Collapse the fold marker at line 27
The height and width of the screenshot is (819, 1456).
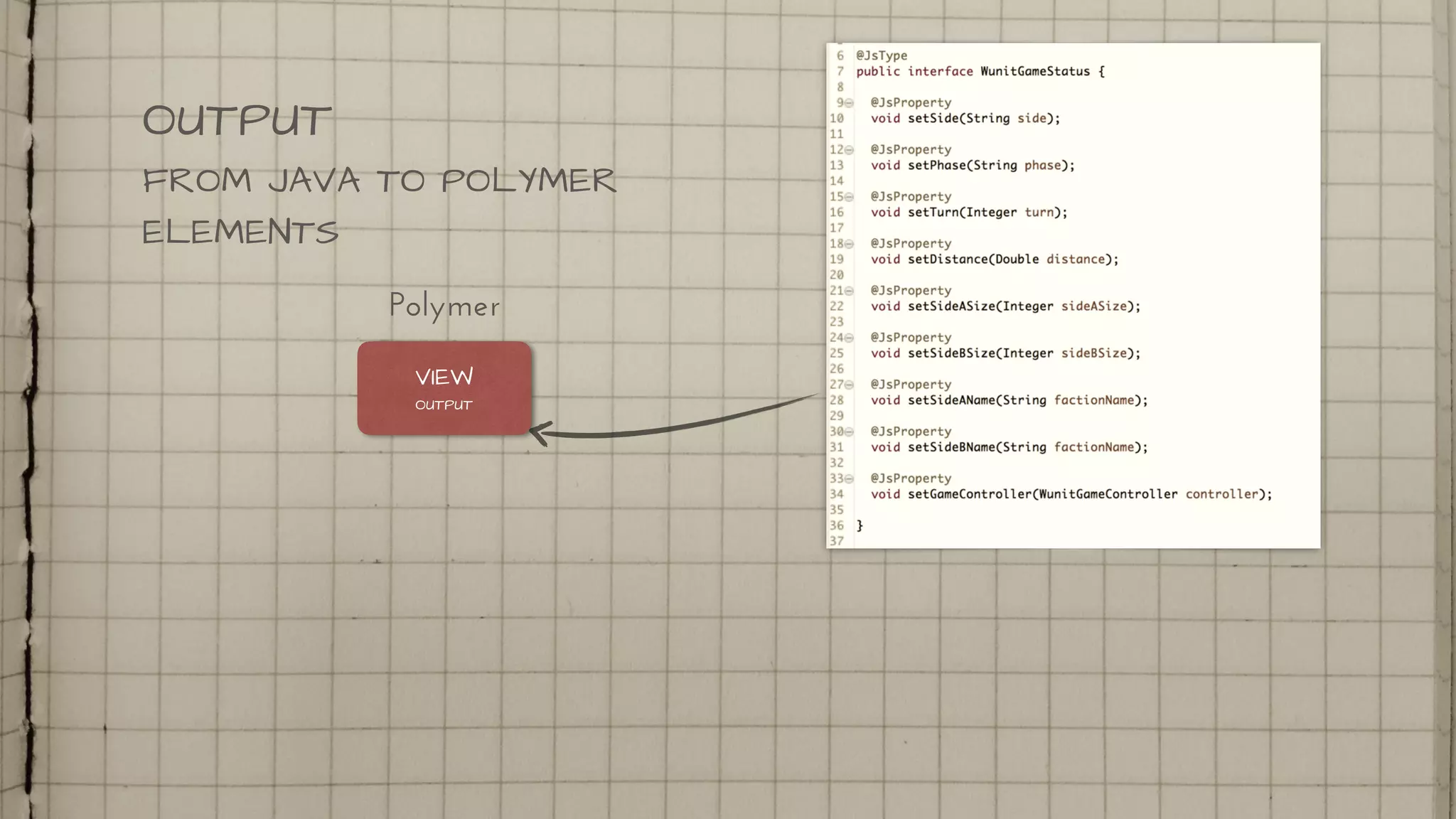(x=849, y=385)
